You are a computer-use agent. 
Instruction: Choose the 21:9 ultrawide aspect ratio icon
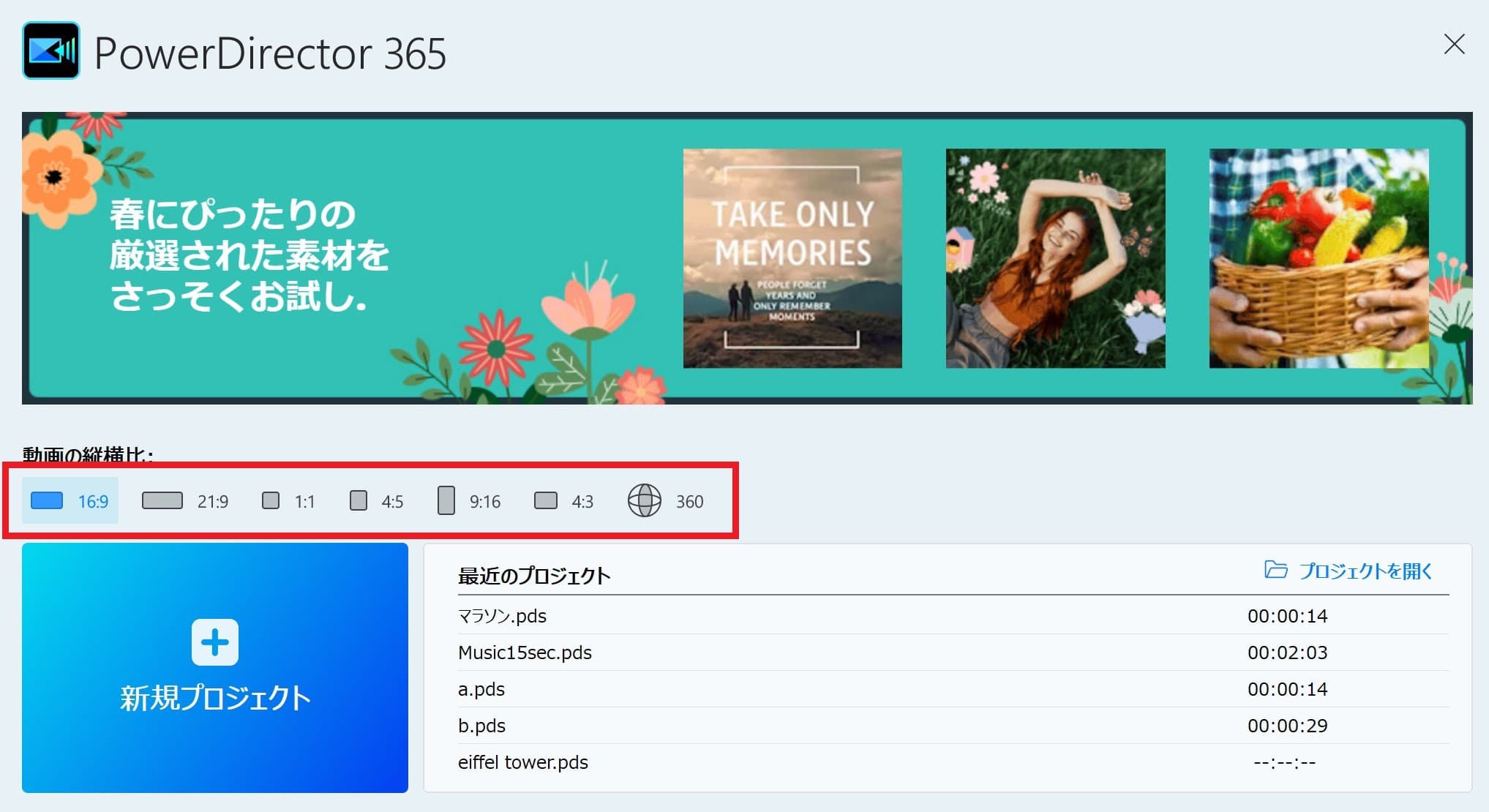pos(162,501)
